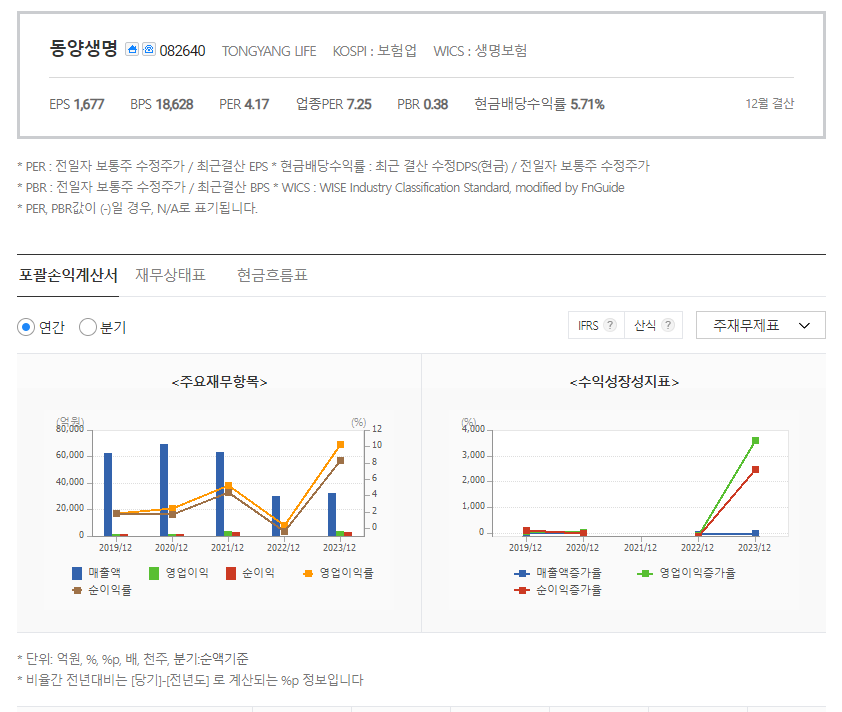Click the TONGYANG LIFE text
The image size is (842, 712).
269,51
